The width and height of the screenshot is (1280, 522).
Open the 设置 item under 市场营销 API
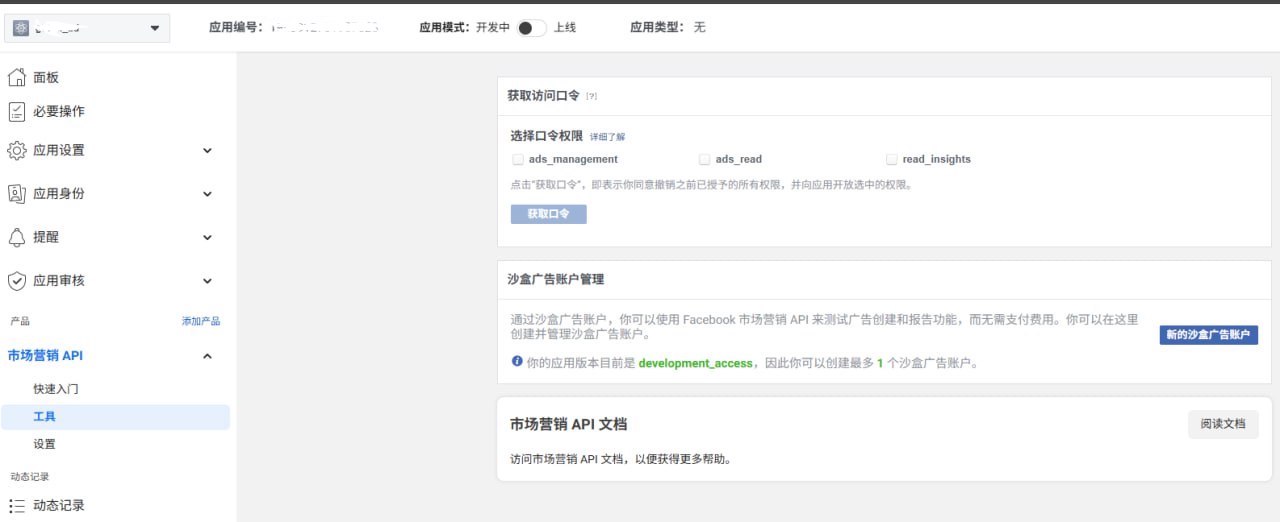point(45,444)
